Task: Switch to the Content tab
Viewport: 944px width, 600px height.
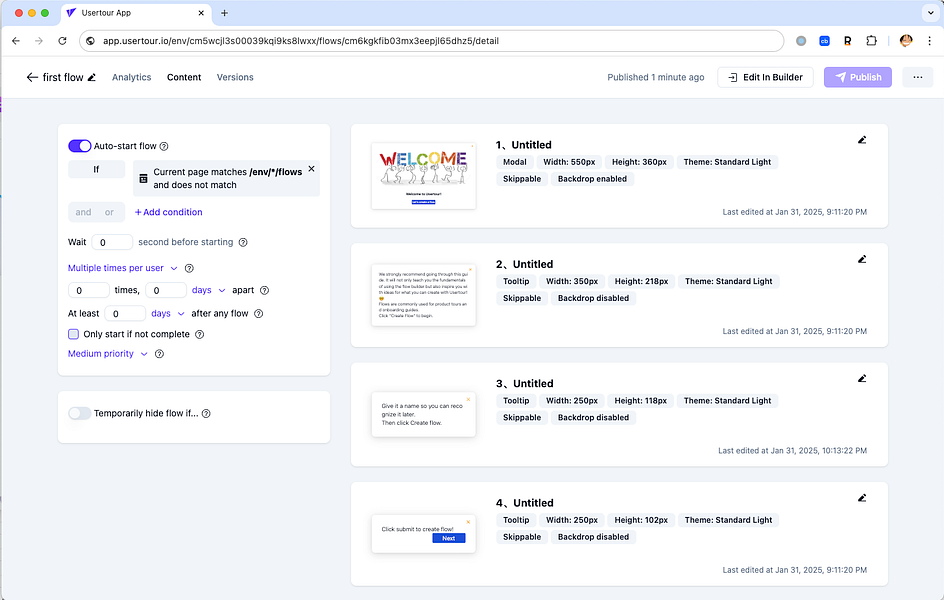Action: coord(184,77)
